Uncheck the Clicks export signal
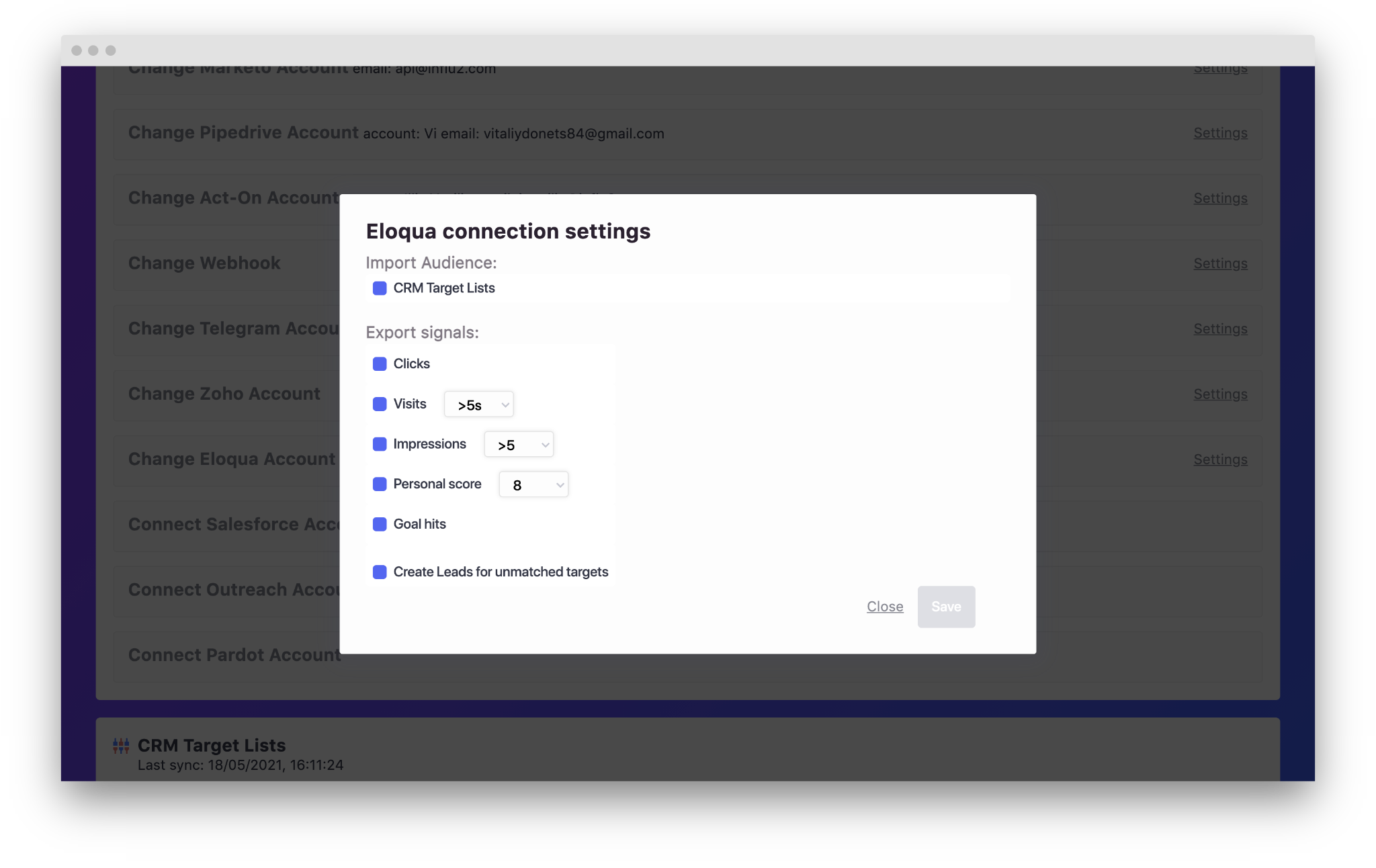The image size is (1376, 868). [380, 364]
